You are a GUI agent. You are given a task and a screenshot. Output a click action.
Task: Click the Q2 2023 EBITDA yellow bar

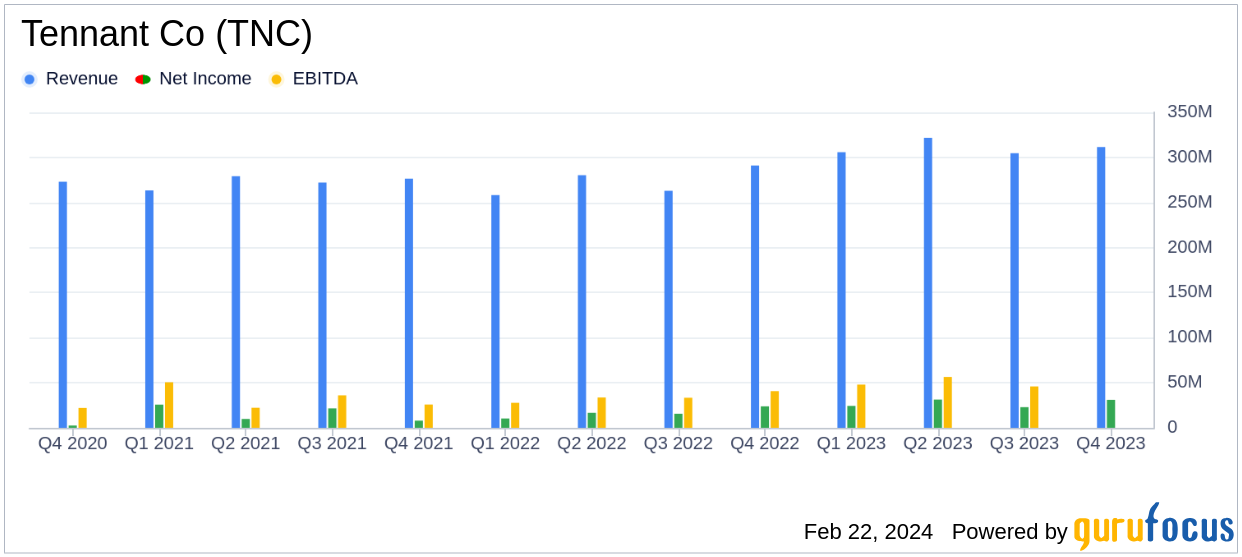tap(947, 403)
